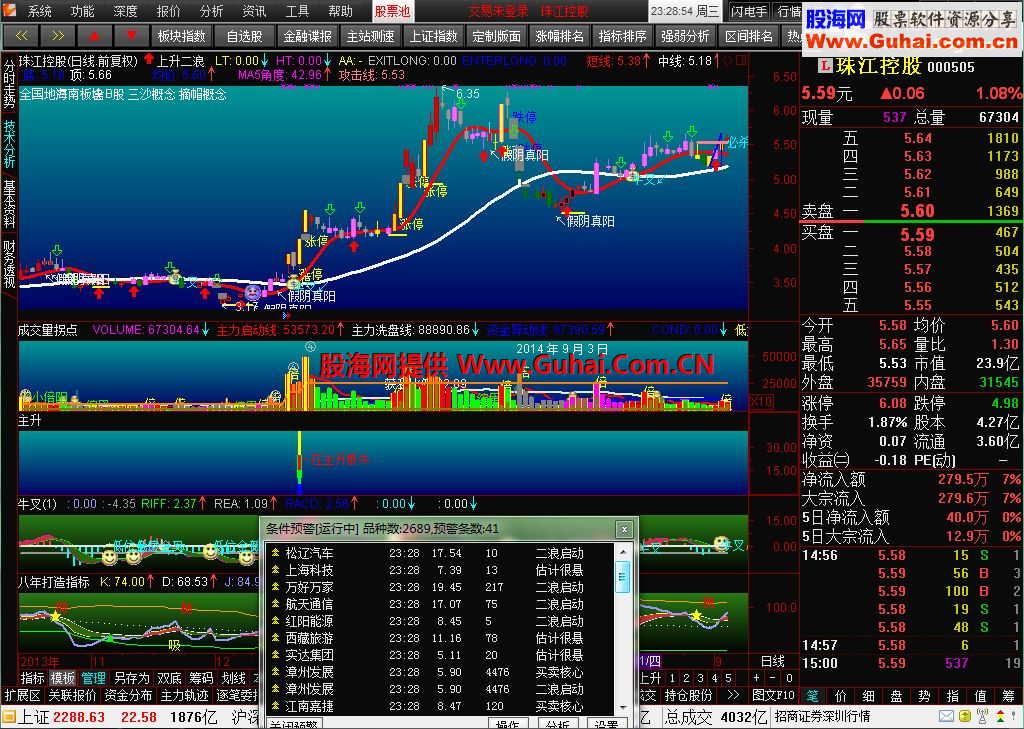Image resolution: width=1024 pixels, height=729 pixels.
Task: Click the 金融谍报 toolbar button
Action: [308, 36]
